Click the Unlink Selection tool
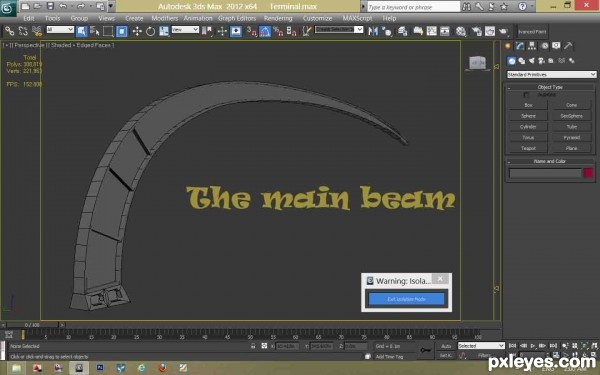This screenshot has height=375, width=600. 23,31
